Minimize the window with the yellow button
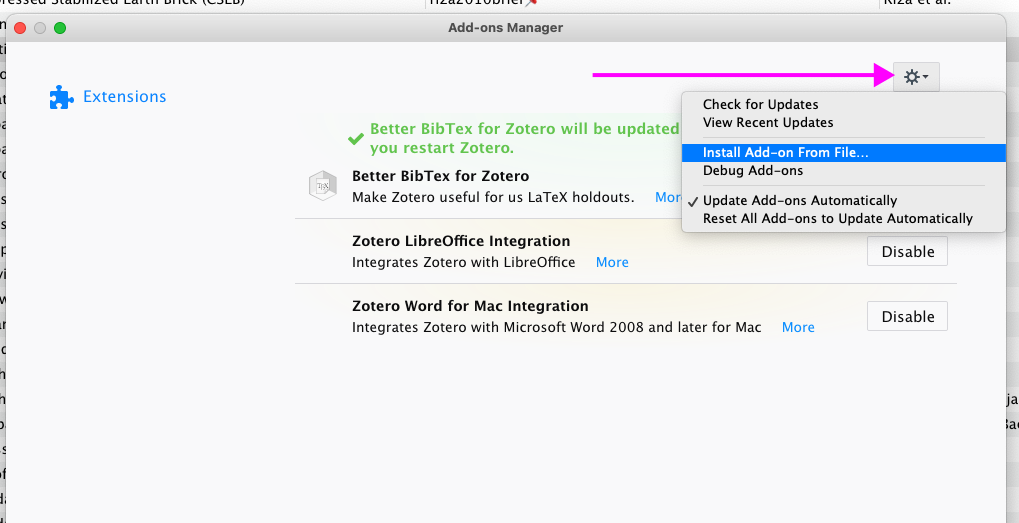Viewport: 1019px width, 523px height. coord(41,28)
